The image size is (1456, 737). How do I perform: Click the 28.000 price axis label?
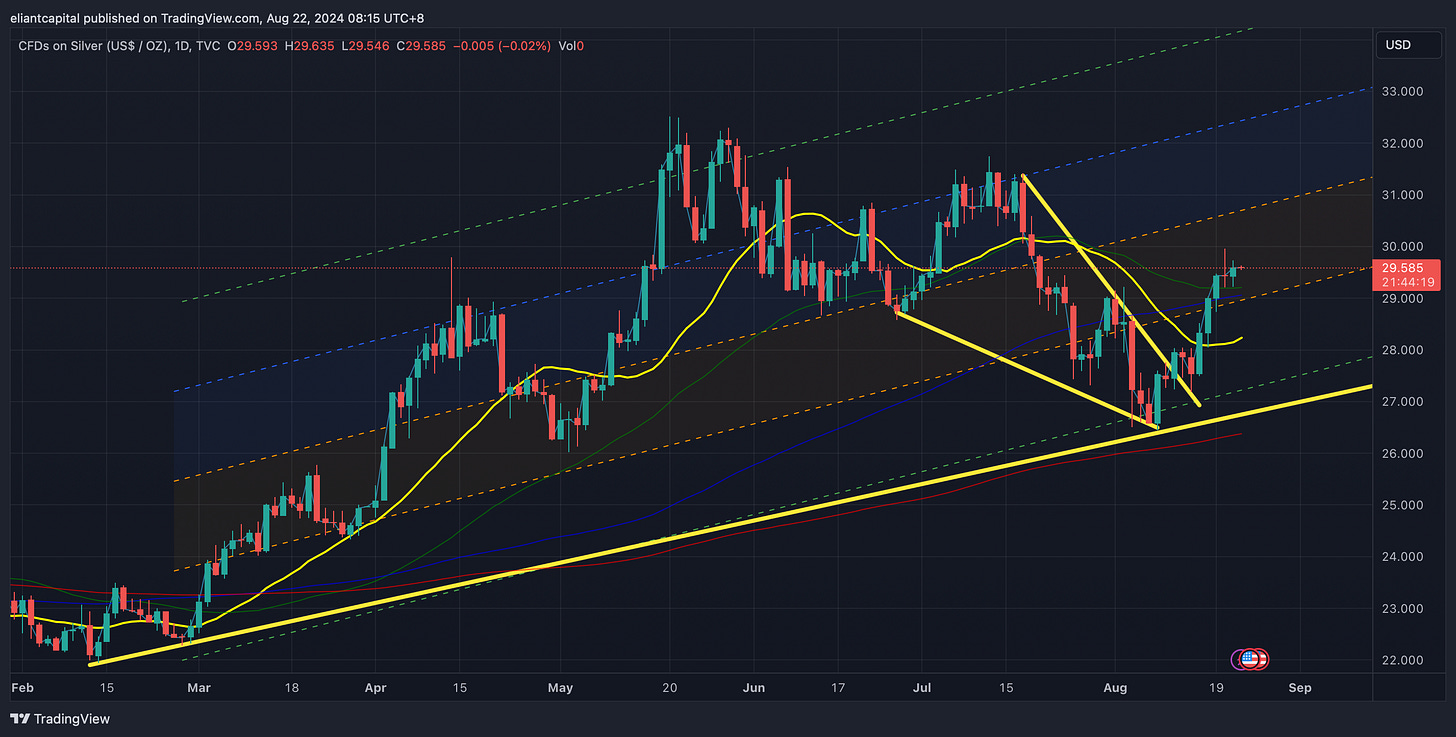pos(1401,350)
